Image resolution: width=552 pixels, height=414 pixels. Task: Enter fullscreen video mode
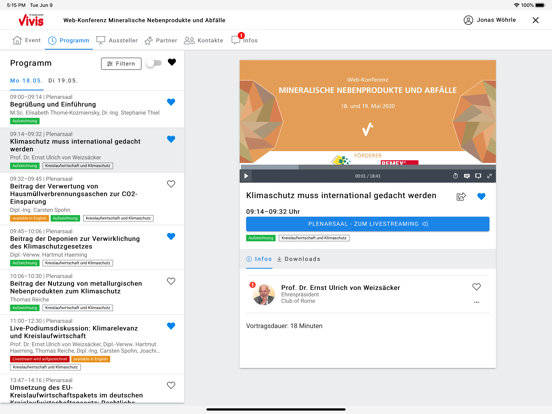[489, 176]
